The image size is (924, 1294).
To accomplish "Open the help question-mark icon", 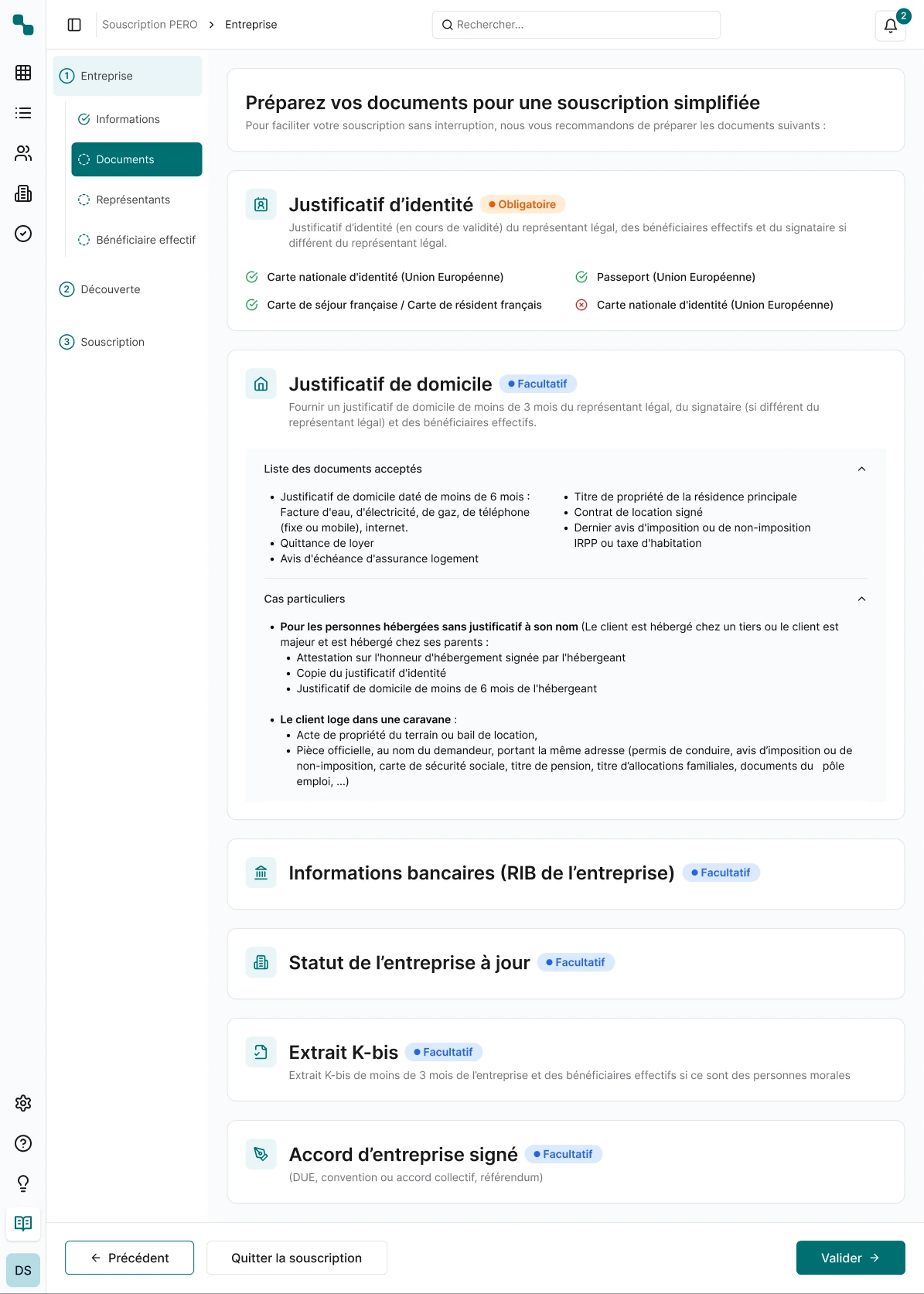I will [x=23, y=1143].
